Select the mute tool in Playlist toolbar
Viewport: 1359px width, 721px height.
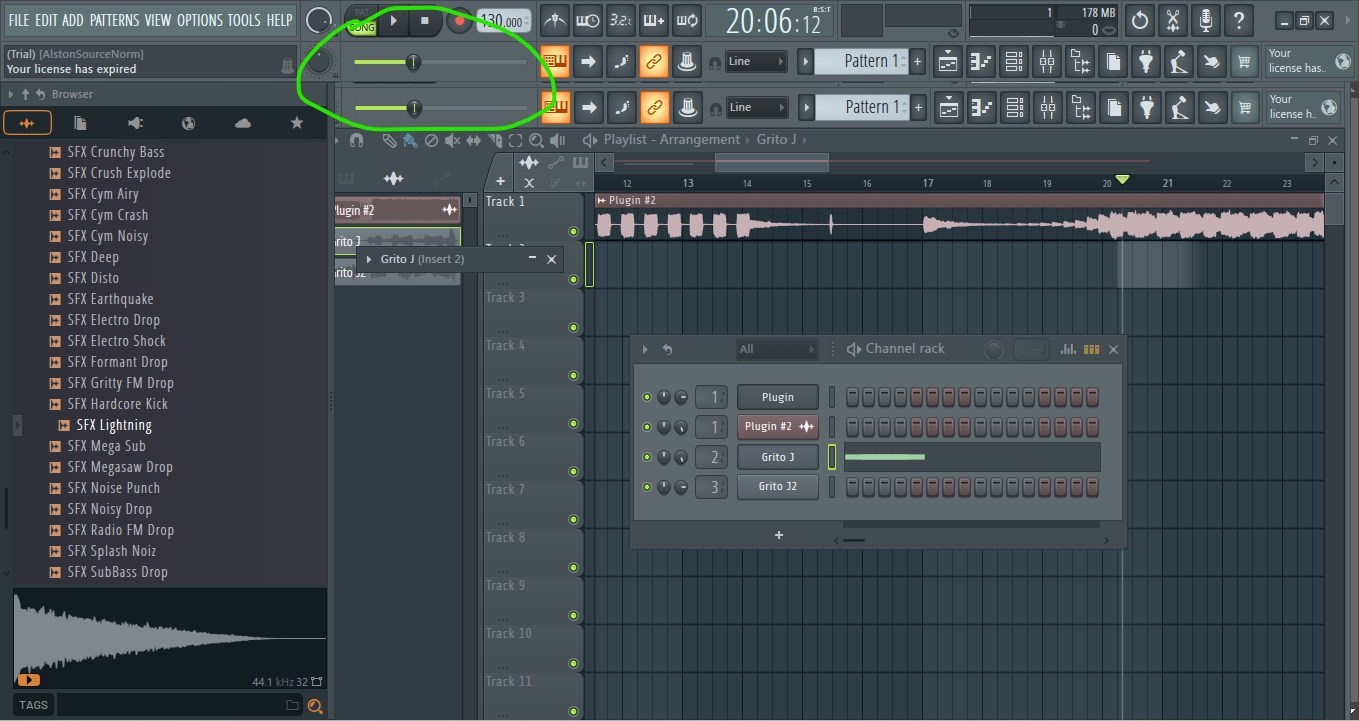[x=452, y=141]
